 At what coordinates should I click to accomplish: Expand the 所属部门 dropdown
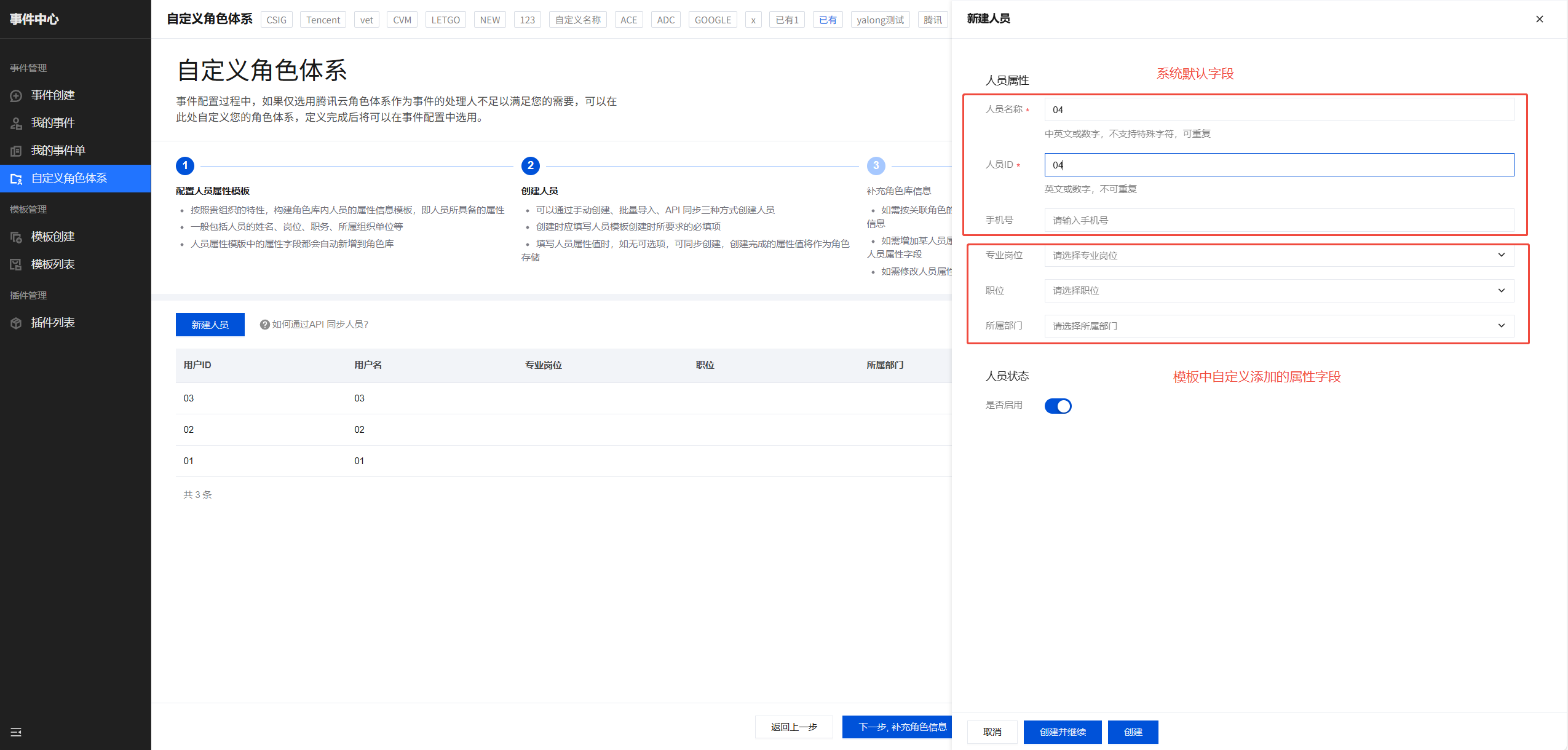[1279, 326]
